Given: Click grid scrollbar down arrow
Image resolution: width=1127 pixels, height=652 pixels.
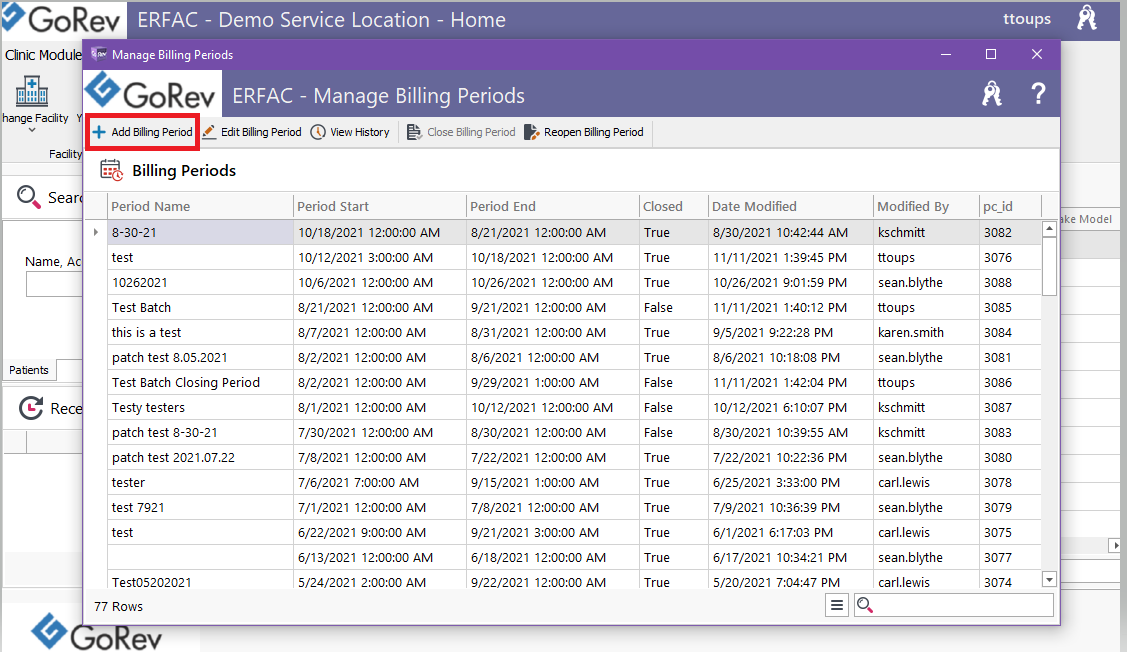Looking at the screenshot, I should pyautogui.click(x=1049, y=579).
